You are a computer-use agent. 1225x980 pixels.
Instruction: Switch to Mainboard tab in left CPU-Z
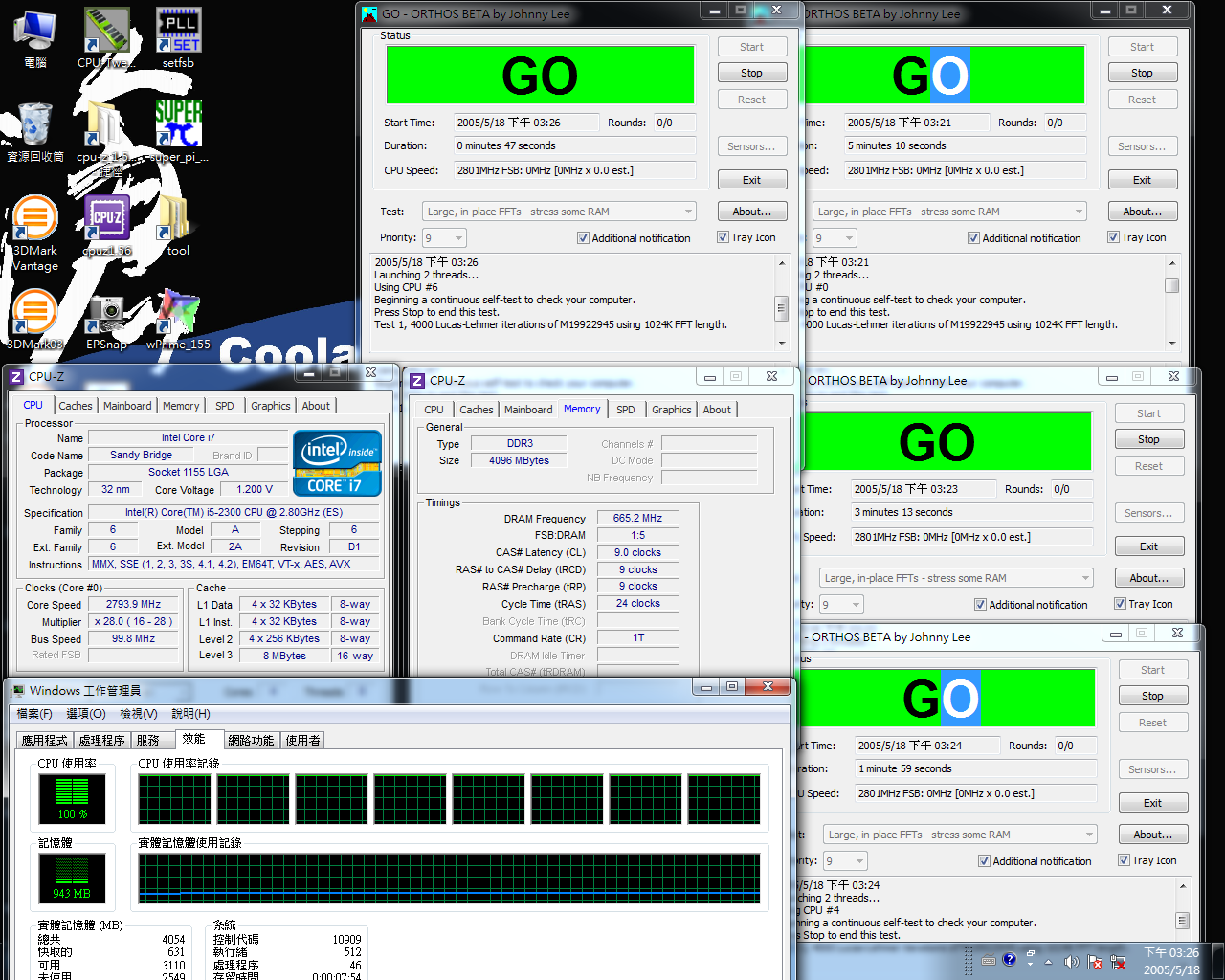[x=127, y=406]
